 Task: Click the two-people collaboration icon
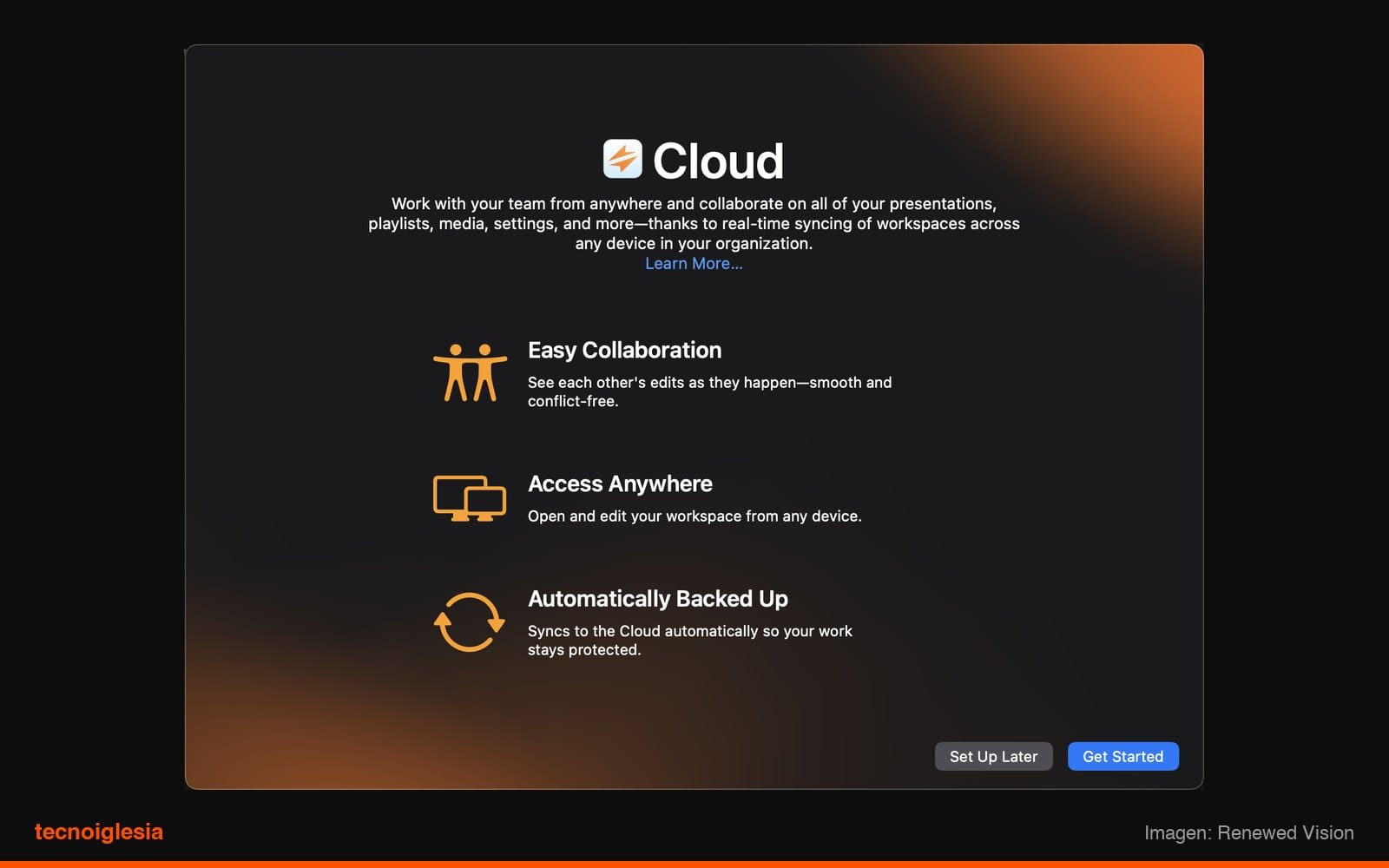coord(470,372)
